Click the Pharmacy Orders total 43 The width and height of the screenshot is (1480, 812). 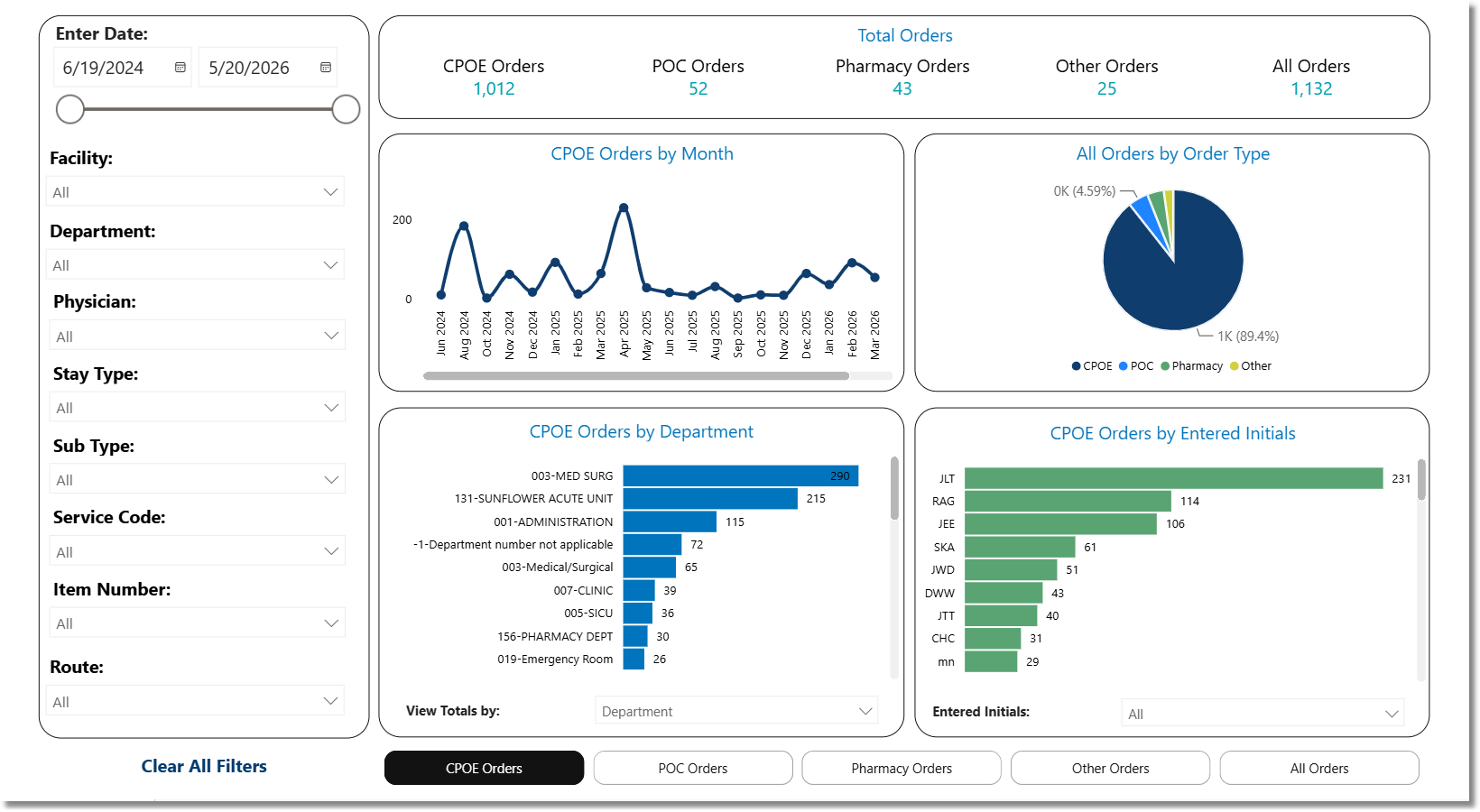pyautogui.click(x=902, y=88)
